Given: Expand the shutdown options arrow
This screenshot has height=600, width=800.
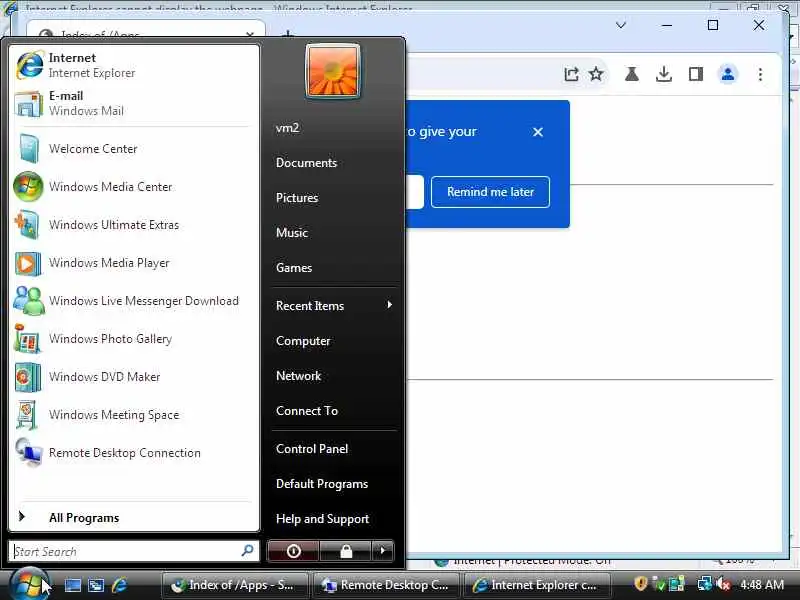Looking at the screenshot, I should coord(383,551).
